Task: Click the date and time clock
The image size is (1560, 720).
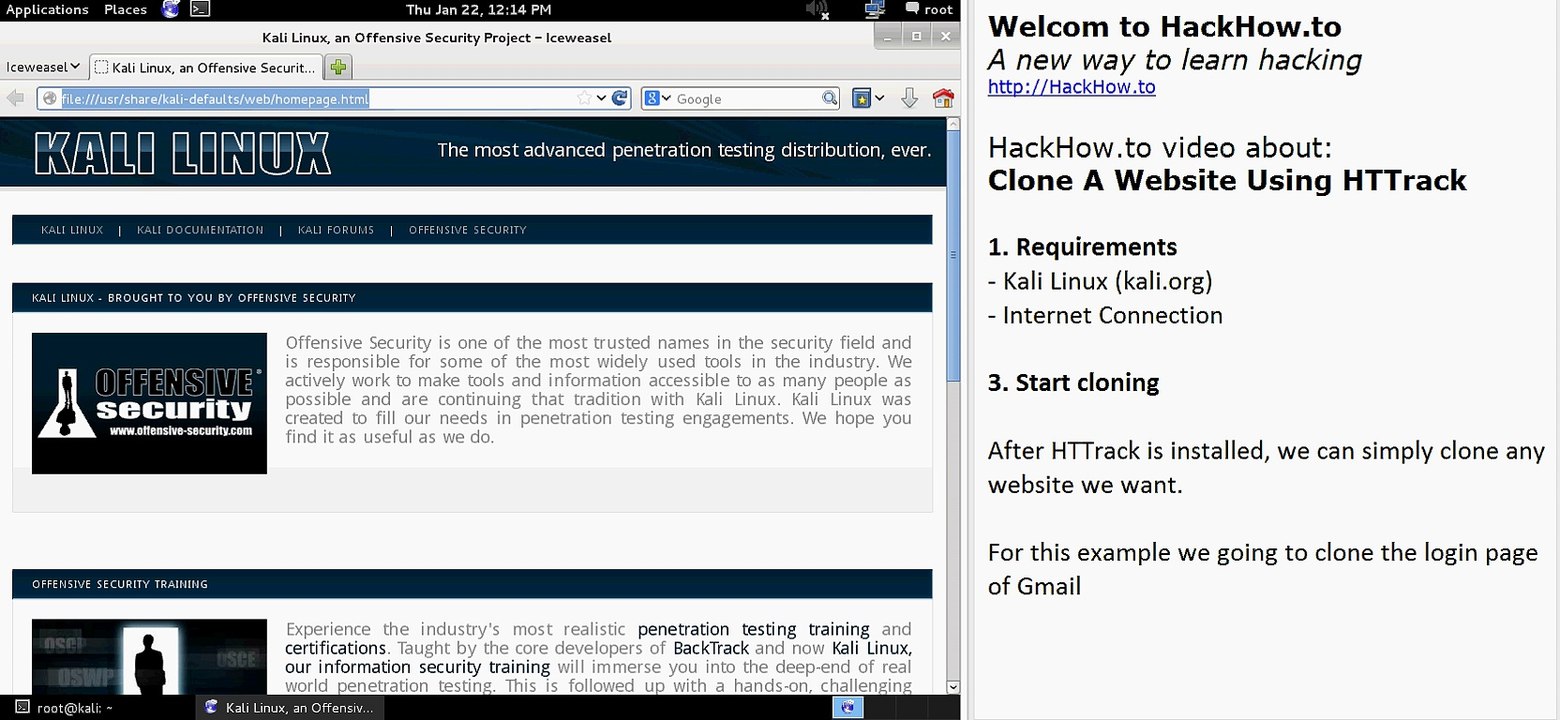Action: click(x=478, y=9)
